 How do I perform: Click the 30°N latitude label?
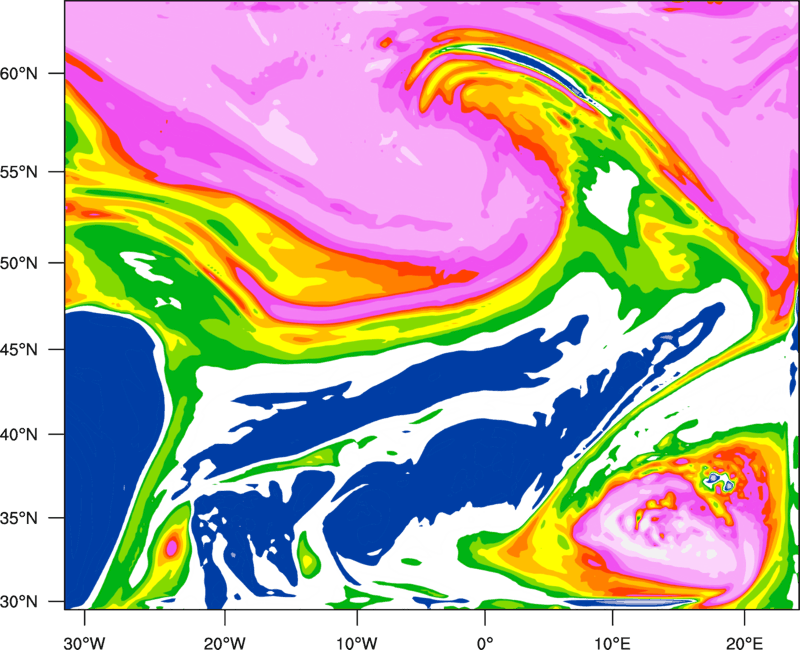(19, 602)
